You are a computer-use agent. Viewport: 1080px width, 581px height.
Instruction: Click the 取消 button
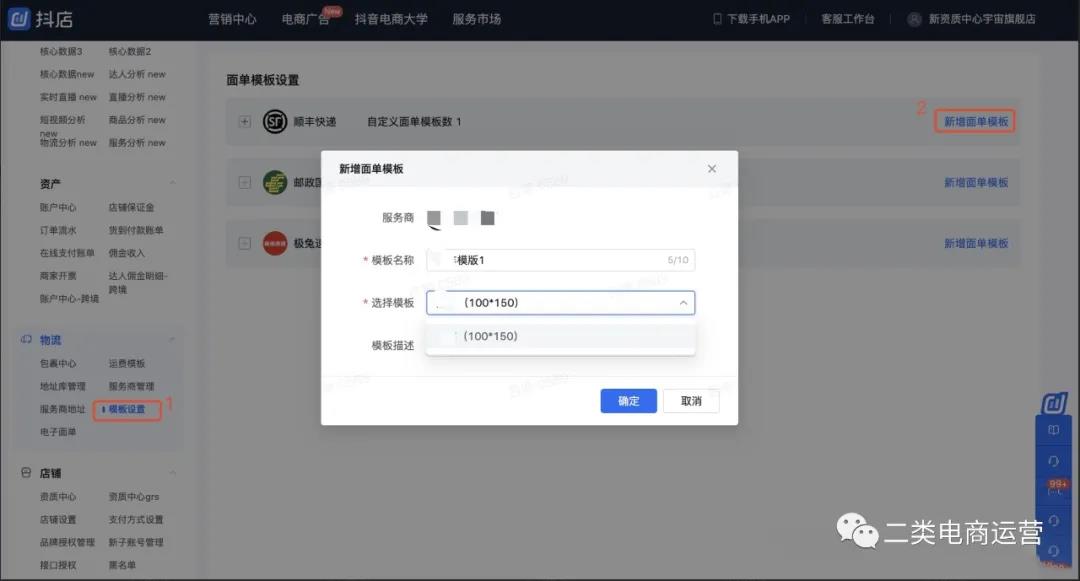[x=691, y=401]
